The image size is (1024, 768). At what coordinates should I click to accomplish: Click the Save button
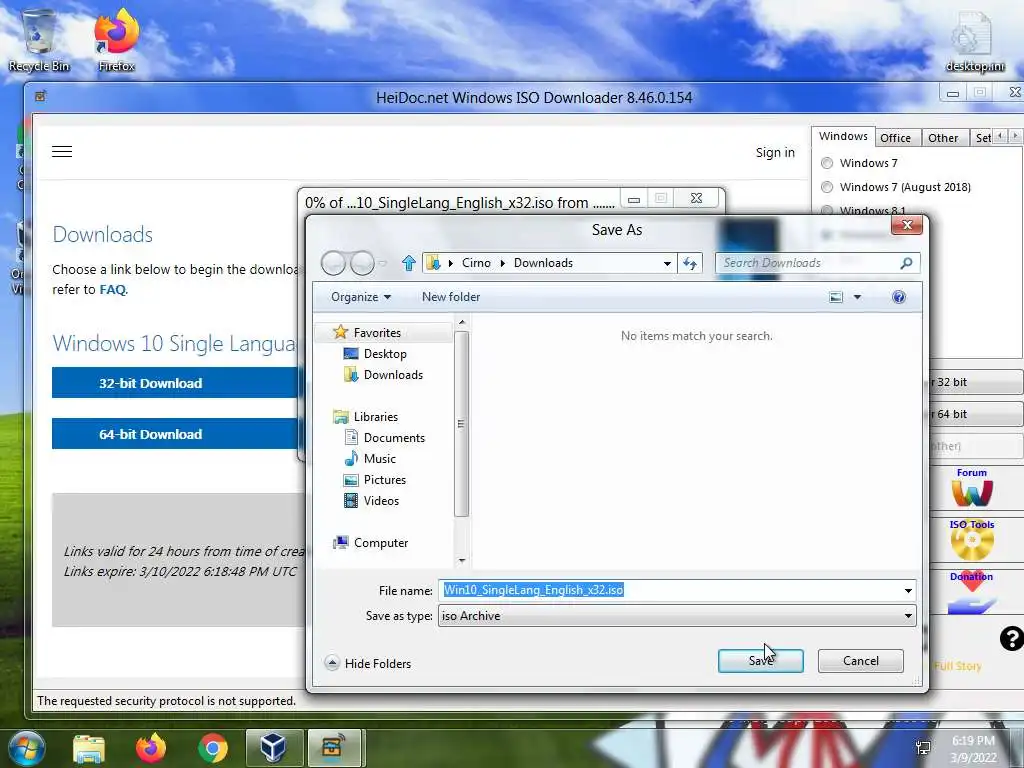click(761, 661)
